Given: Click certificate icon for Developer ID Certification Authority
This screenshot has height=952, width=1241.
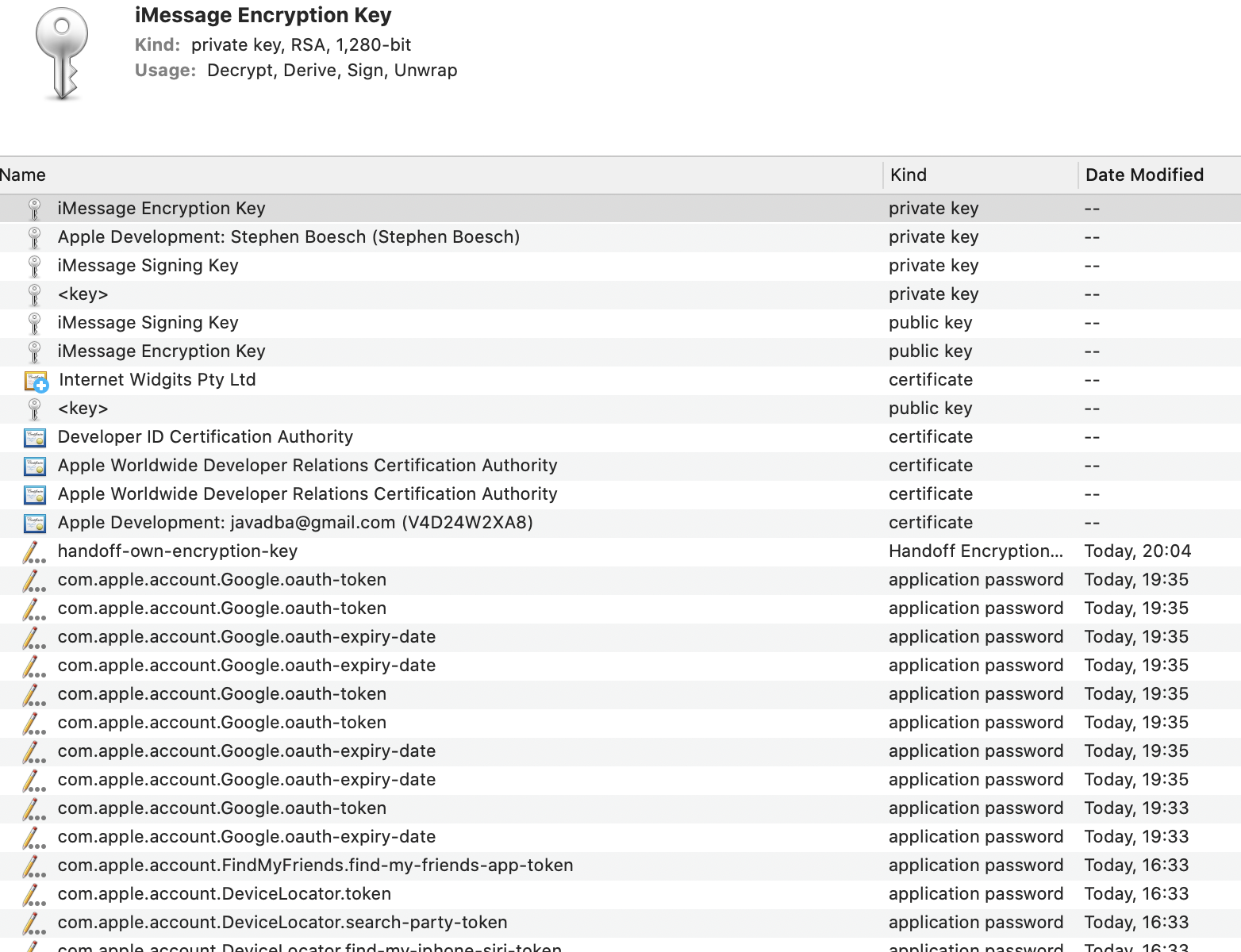Looking at the screenshot, I should click(34, 437).
